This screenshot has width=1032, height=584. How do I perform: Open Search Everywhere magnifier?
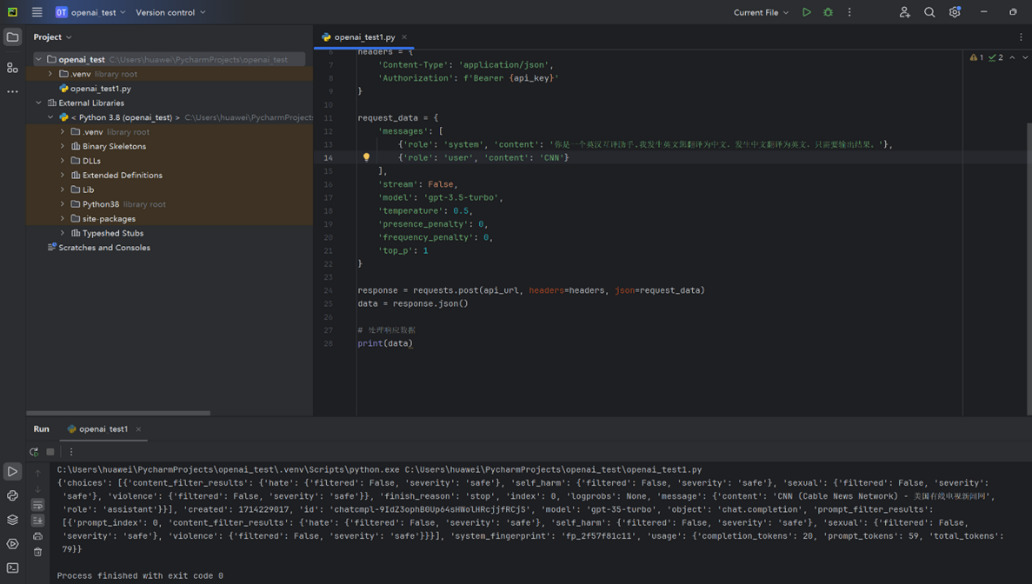click(x=929, y=12)
